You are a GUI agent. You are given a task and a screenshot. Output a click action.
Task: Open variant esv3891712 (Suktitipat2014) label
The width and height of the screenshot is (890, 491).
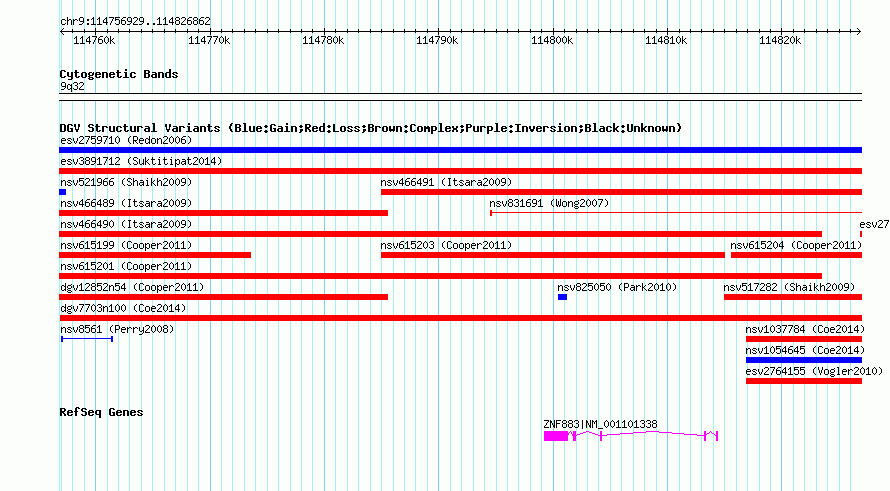point(141,161)
